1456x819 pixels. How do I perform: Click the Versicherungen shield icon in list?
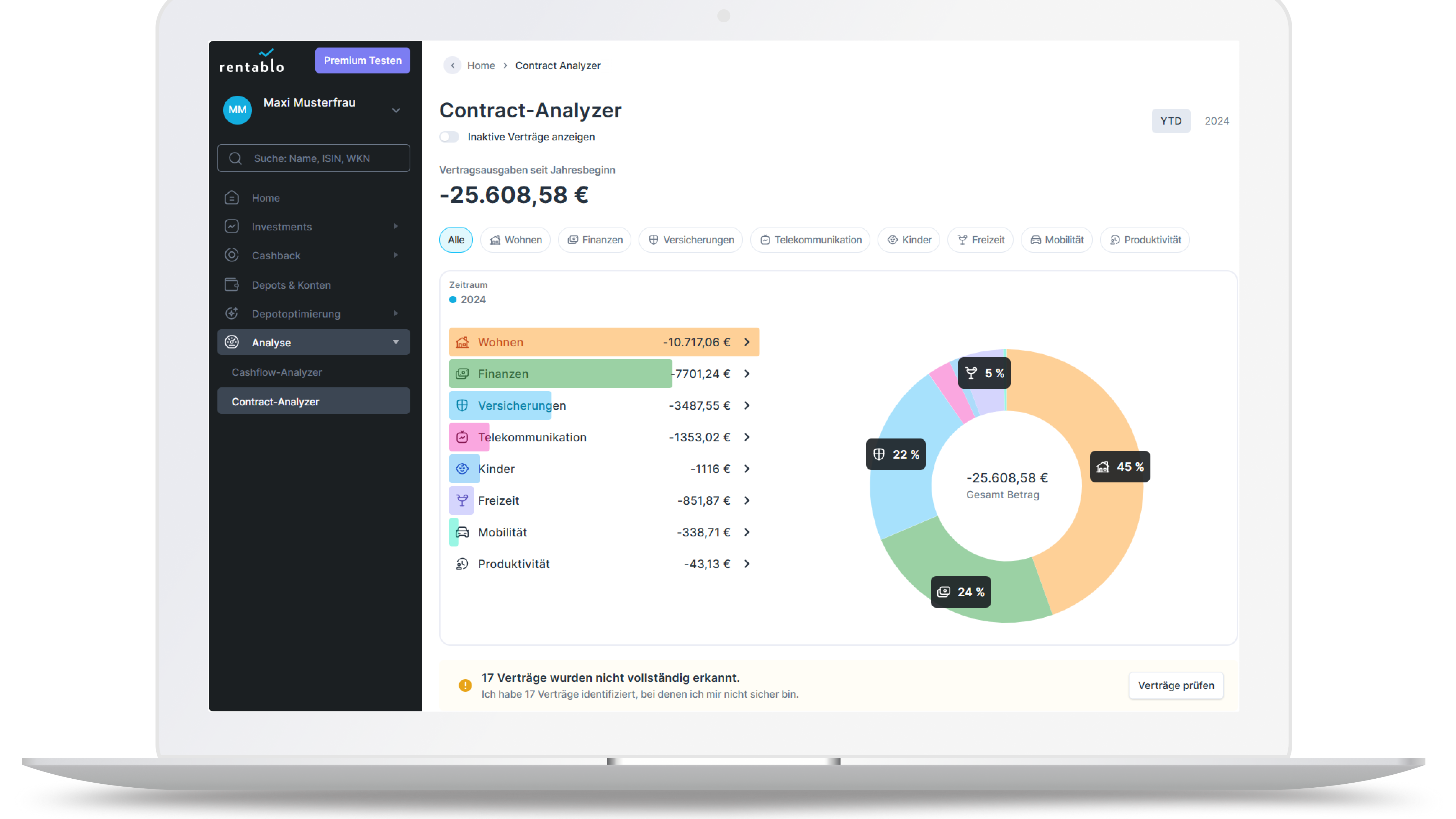click(462, 406)
